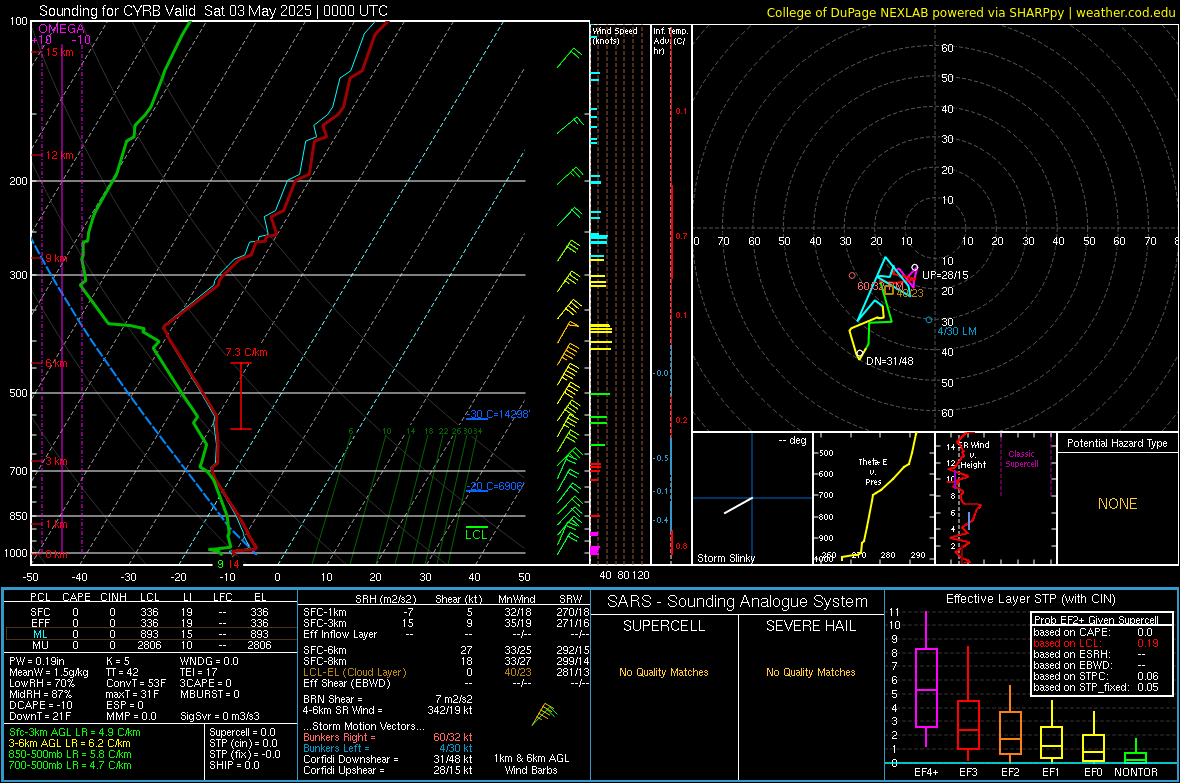Click the SHIP = 0.0 value

coord(234,765)
